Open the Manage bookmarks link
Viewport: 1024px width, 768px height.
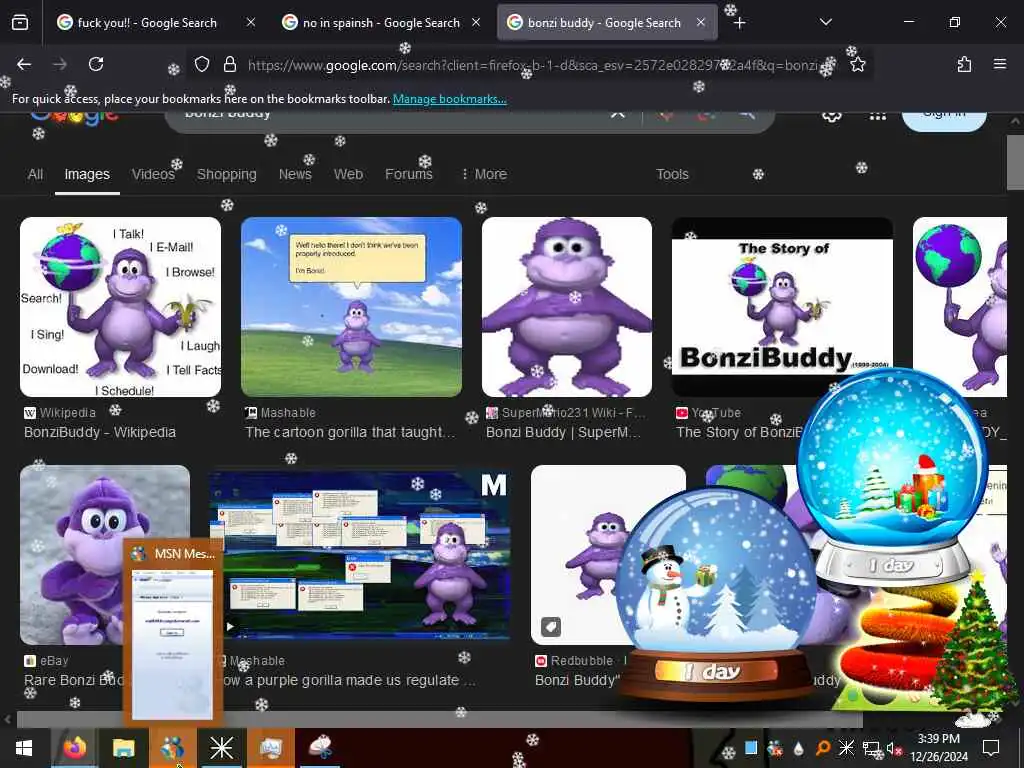pos(449,99)
